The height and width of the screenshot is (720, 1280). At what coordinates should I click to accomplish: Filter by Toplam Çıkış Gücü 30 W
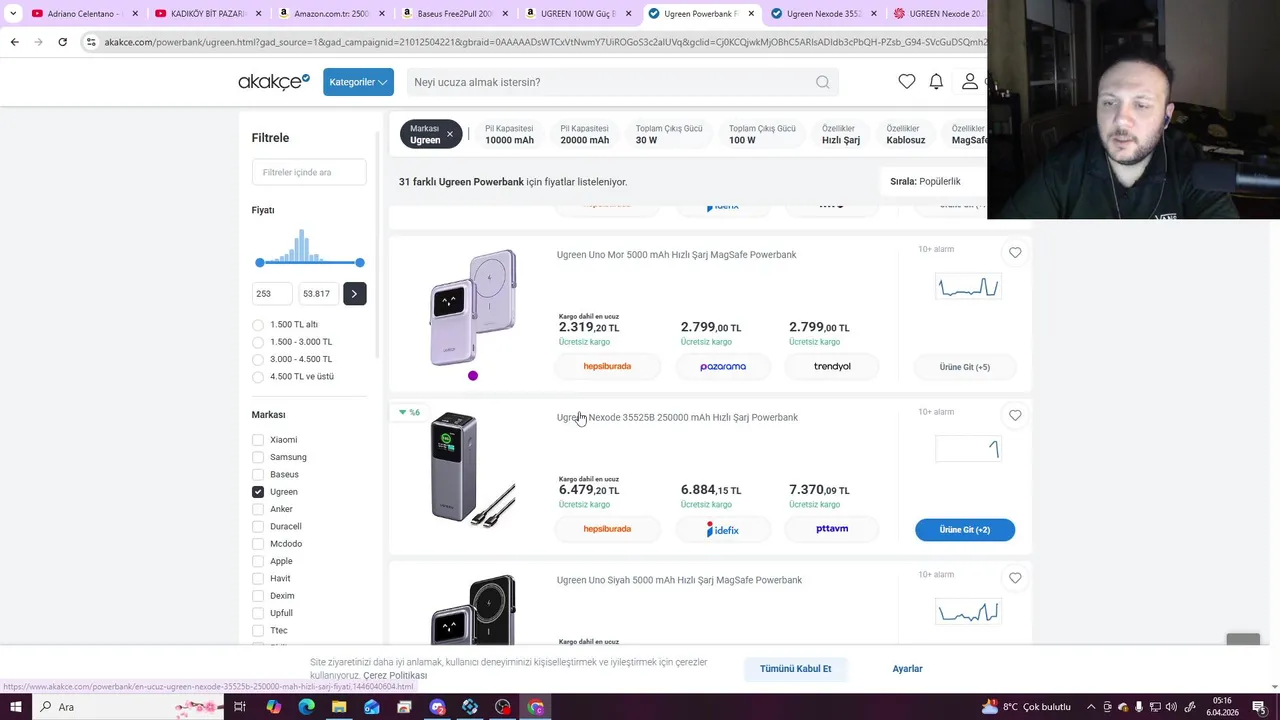pos(669,134)
